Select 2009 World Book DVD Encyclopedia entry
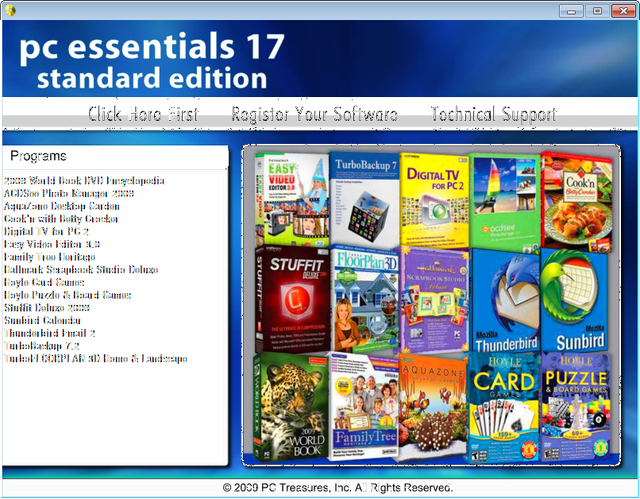The image size is (640, 499). click(84, 180)
